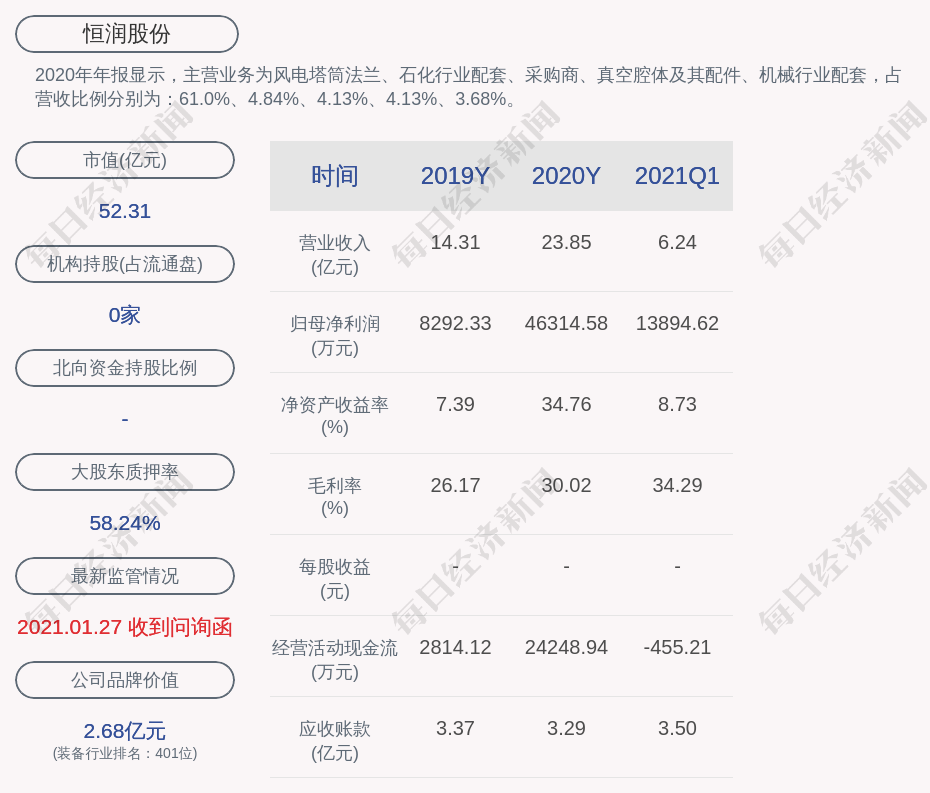Click the red 2021.01.27 收到问询函 notice
930x793 pixels.
point(125,627)
